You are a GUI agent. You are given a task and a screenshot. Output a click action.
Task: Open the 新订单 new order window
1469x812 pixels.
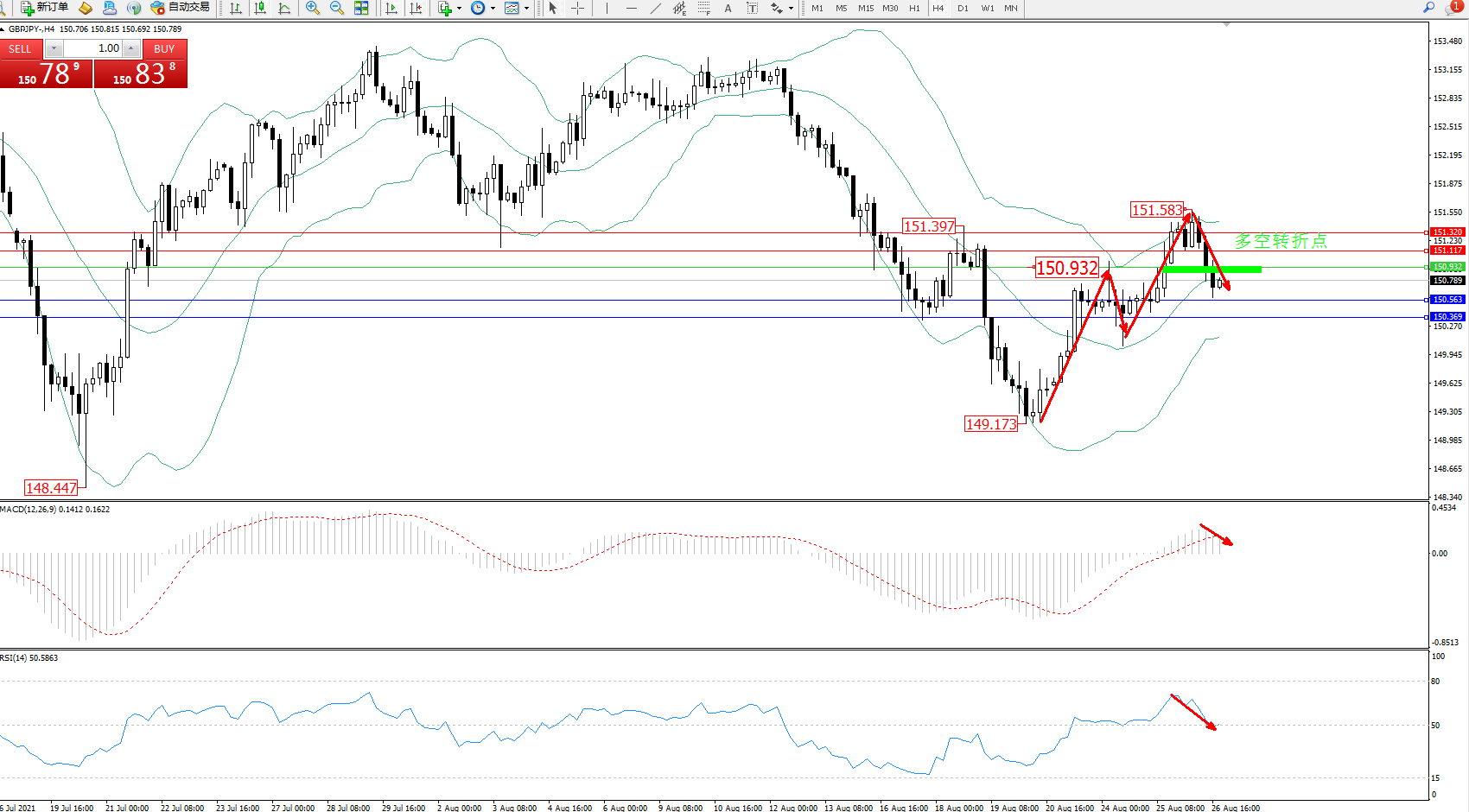click(x=44, y=8)
